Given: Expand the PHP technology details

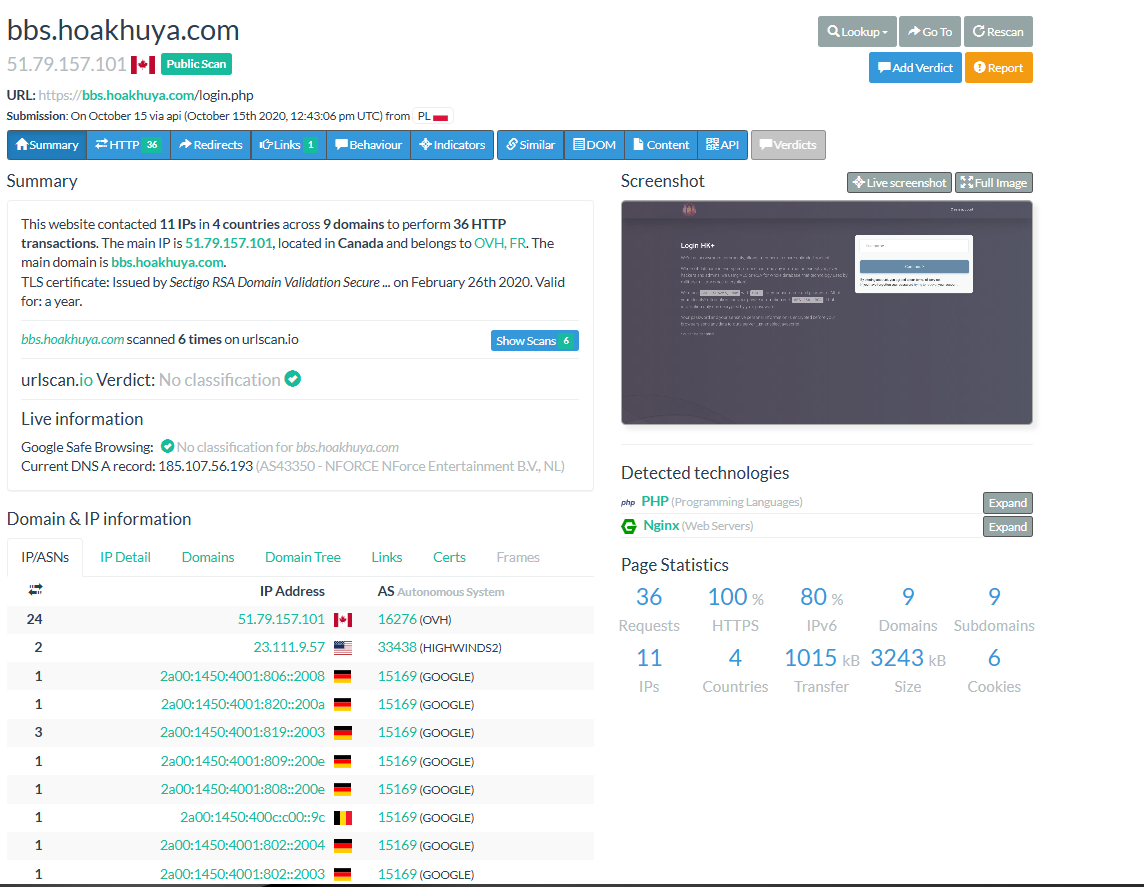Looking at the screenshot, I should [x=1007, y=503].
